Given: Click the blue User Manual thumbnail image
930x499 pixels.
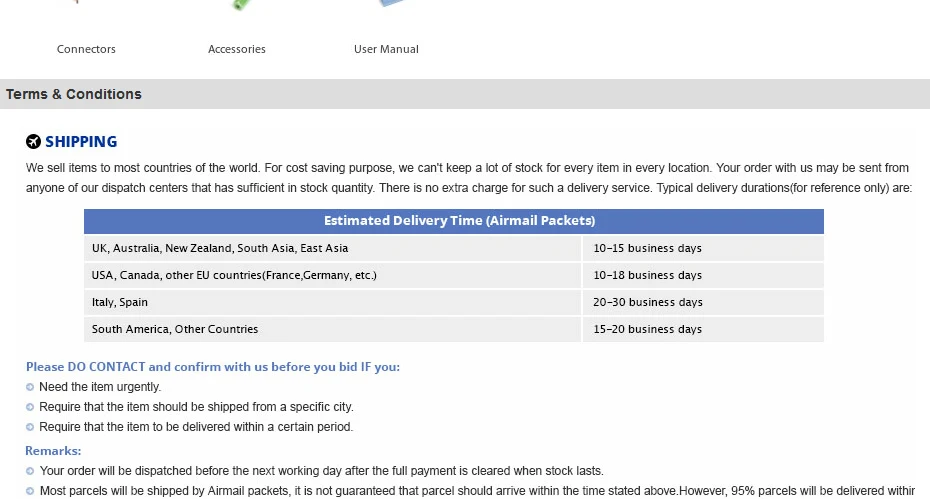Looking at the screenshot, I should (x=391, y=3).
